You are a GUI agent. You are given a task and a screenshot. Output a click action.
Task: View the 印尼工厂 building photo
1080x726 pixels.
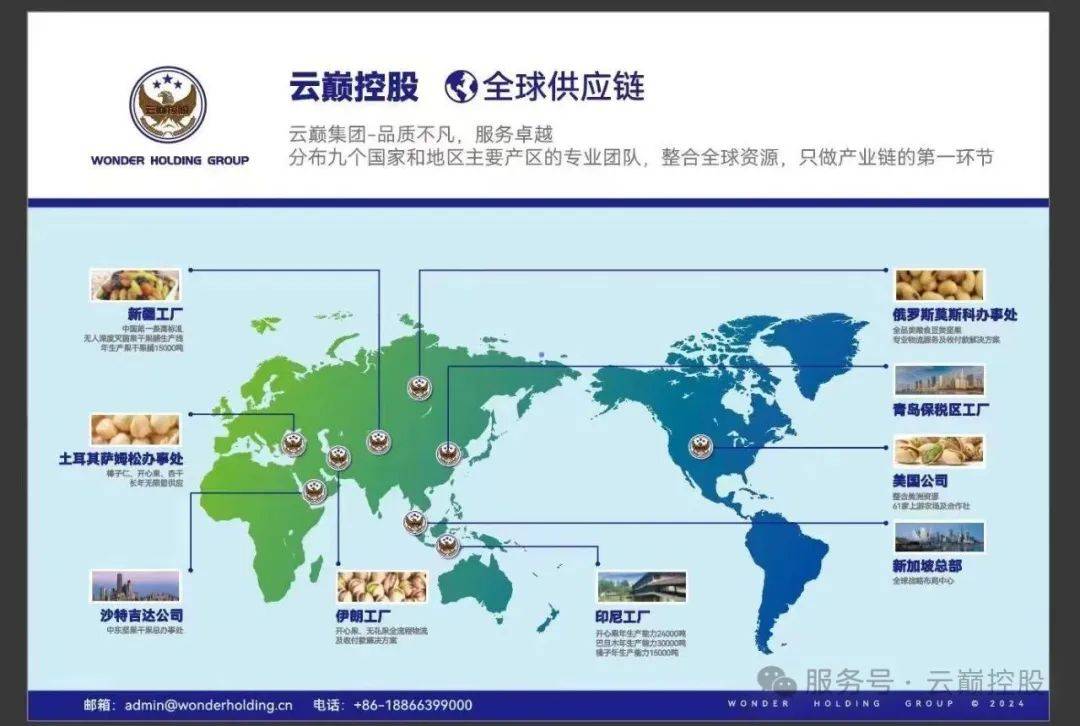[642, 588]
